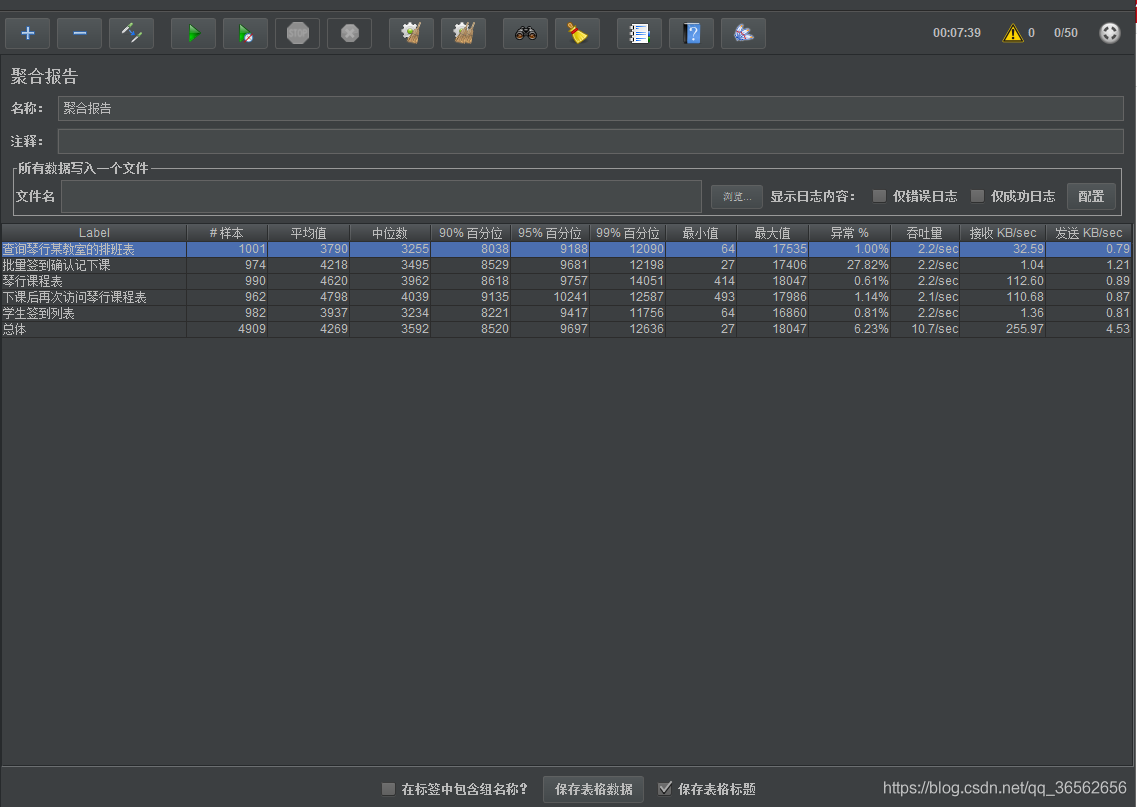Sort by the 平均值 column header
Viewport: 1137px width, 807px height.
tap(309, 233)
